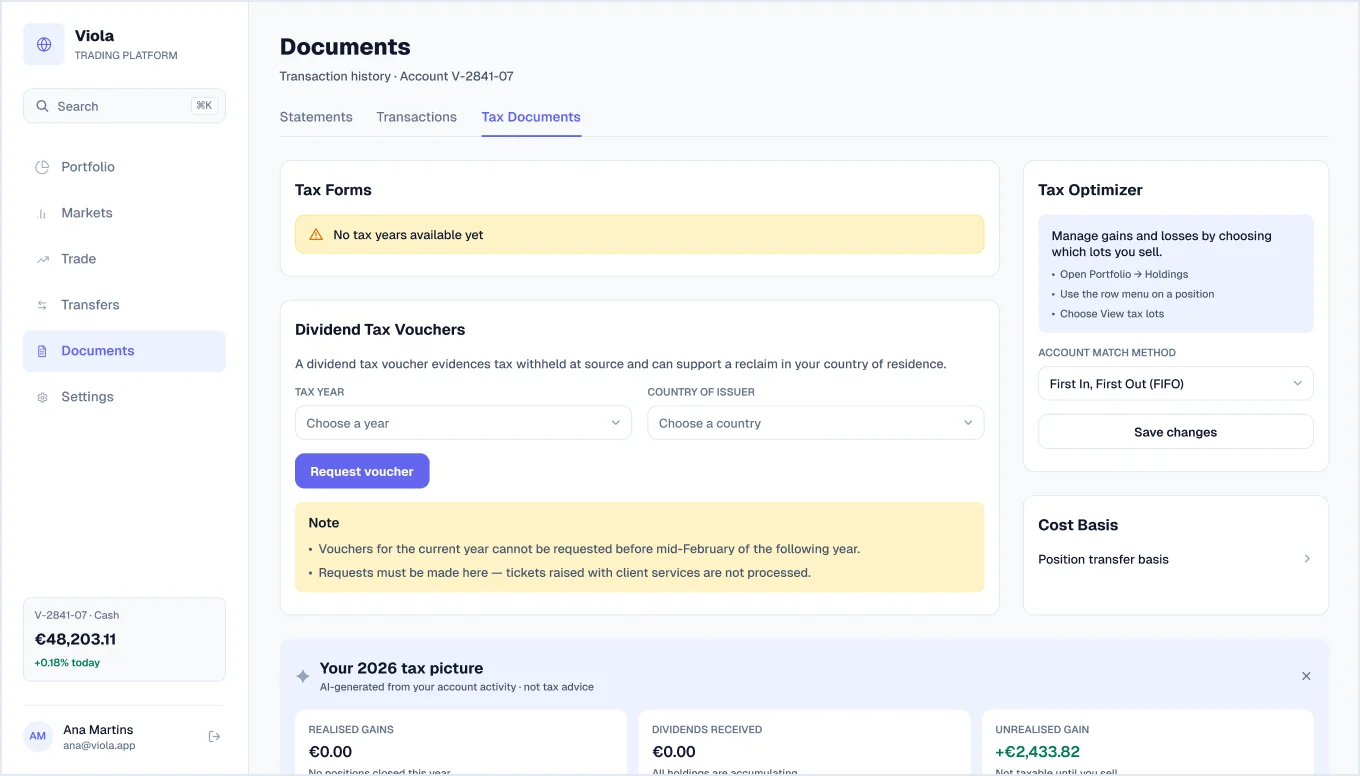This screenshot has height=776, width=1360.
Task: Click the Save changes button
Action: (x=1176, y=432)
